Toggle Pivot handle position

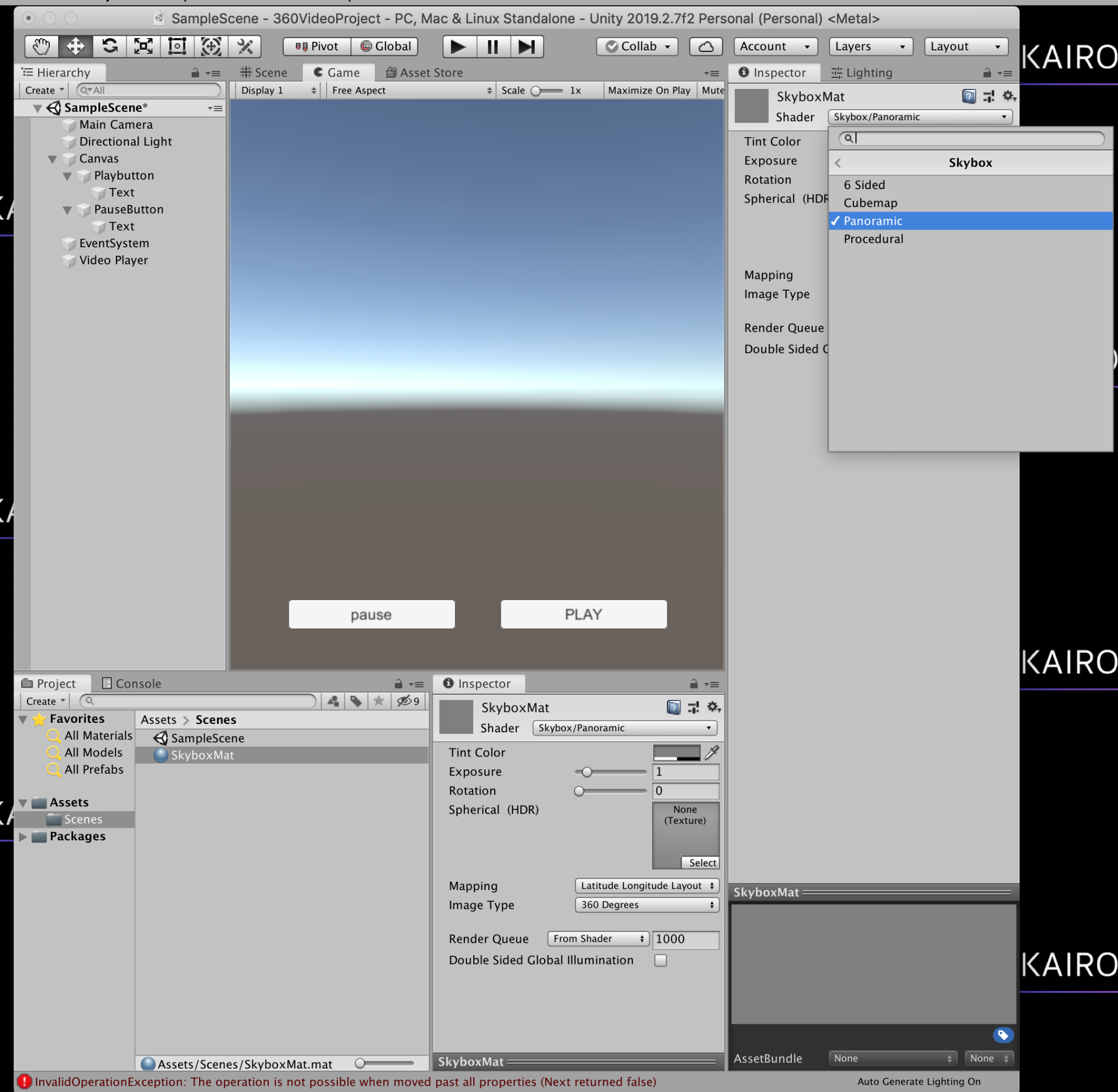(317, 46)
